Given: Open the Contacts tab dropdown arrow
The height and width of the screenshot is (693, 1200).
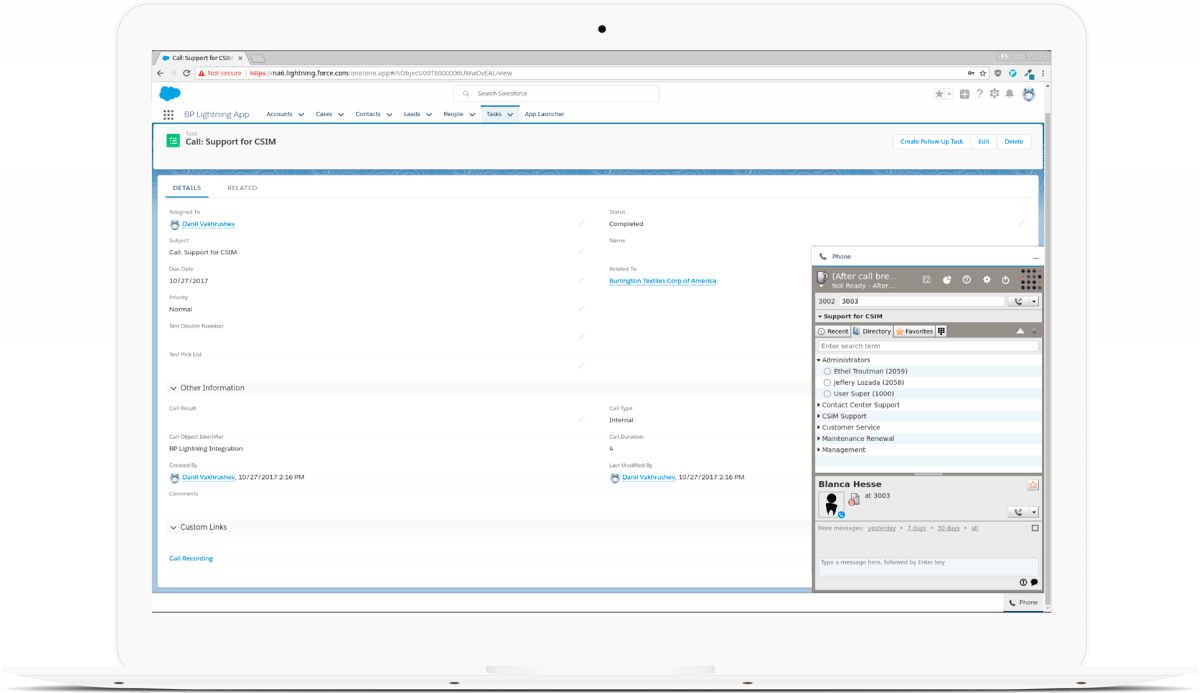Looking at the screenshot, I should pos(389,115).
